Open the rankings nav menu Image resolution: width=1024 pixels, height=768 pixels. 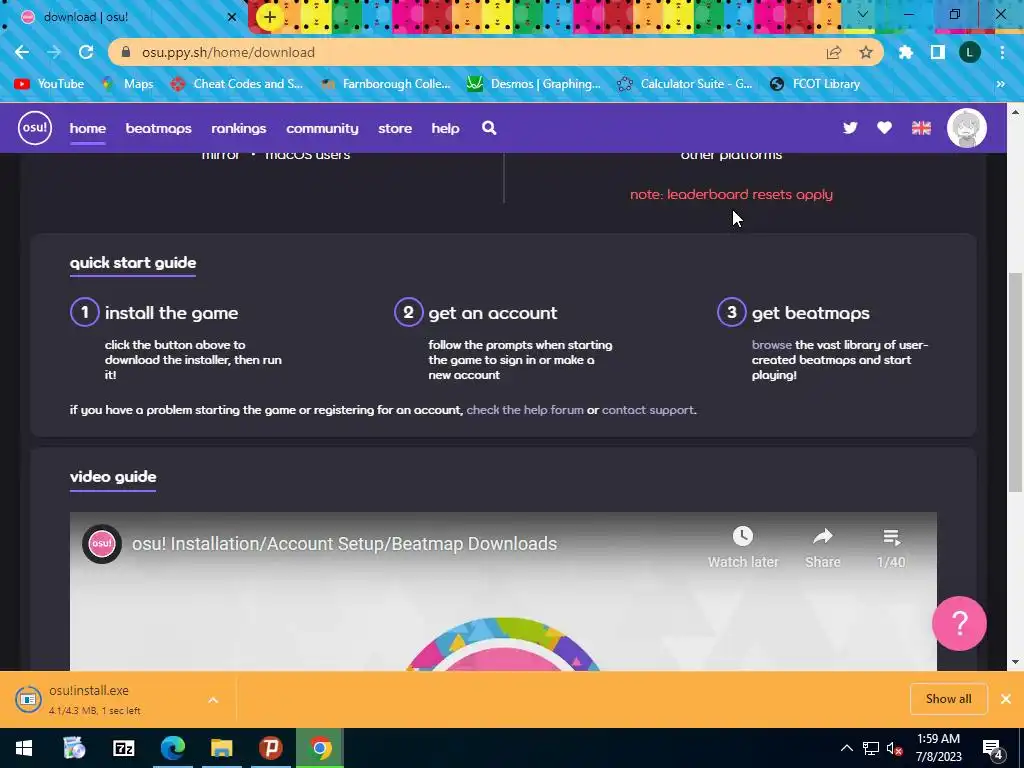238,128
